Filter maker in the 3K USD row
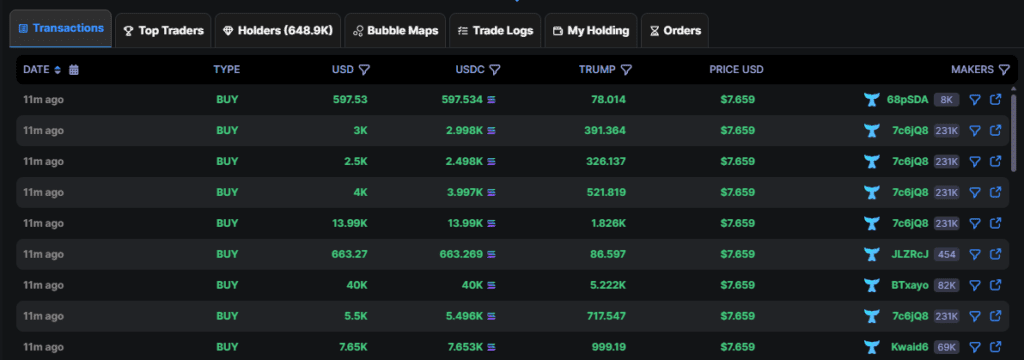This screenshot has width=1024, height=360. tap(975, 131)
